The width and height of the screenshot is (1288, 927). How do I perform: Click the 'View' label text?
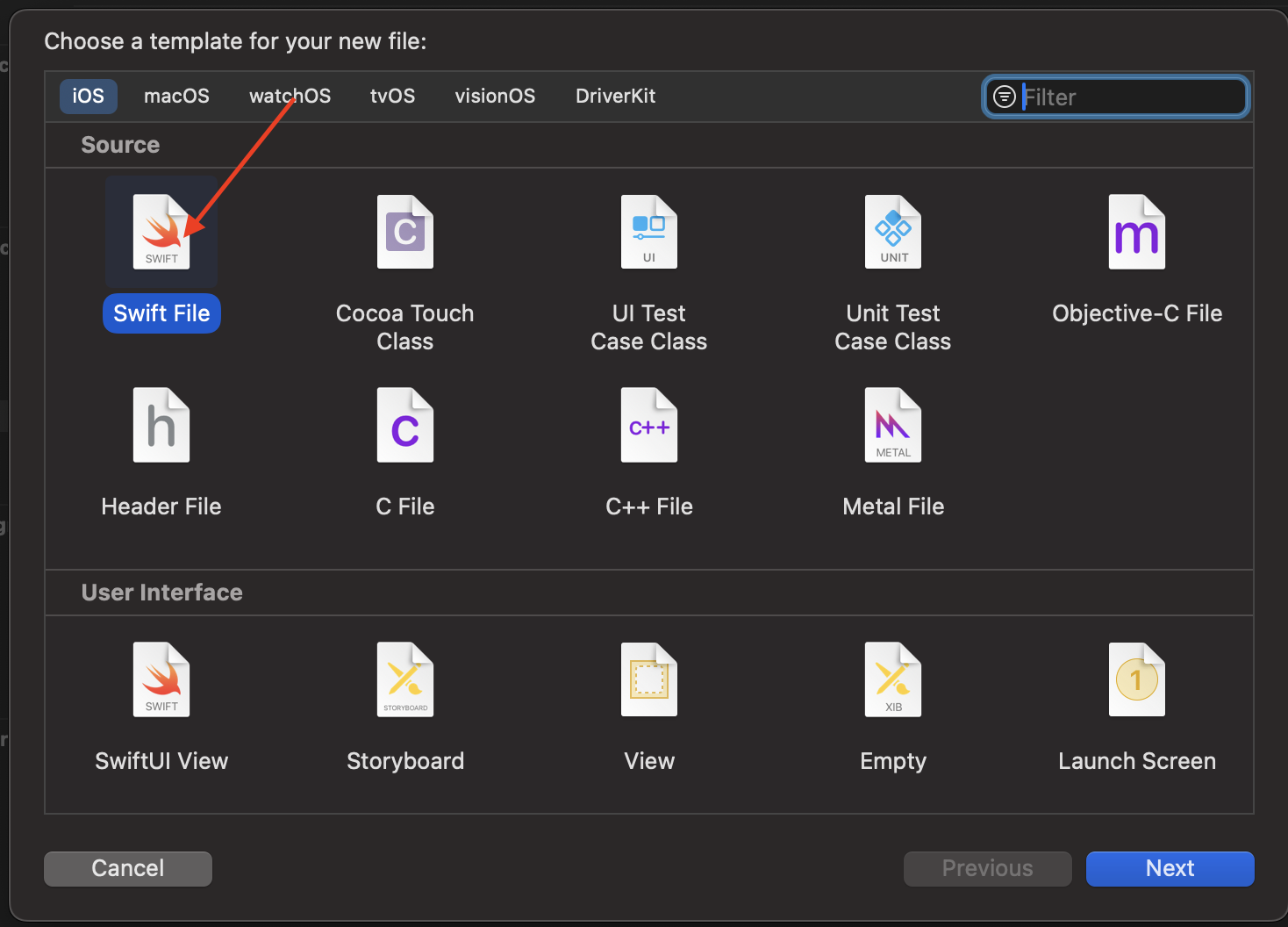pyautogui.click(x=649, y=761)
